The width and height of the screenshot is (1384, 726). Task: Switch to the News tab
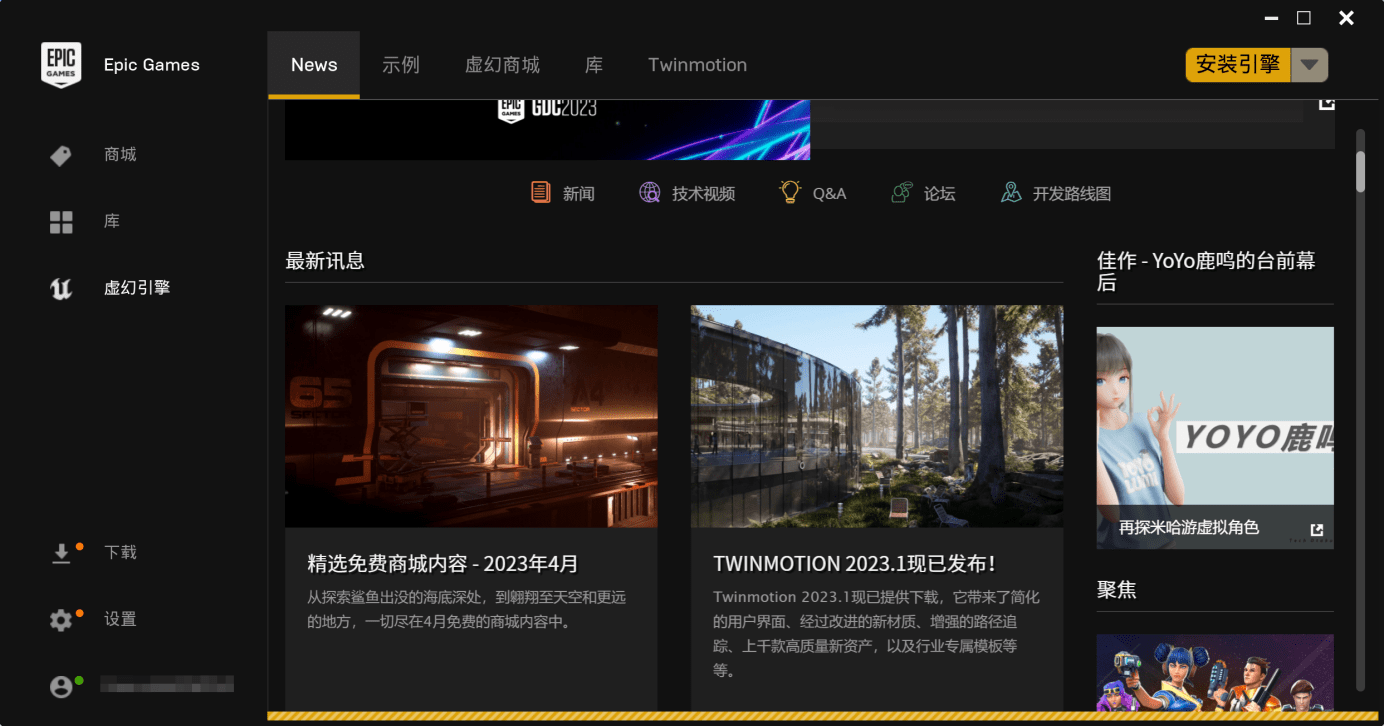pos(314,65)
